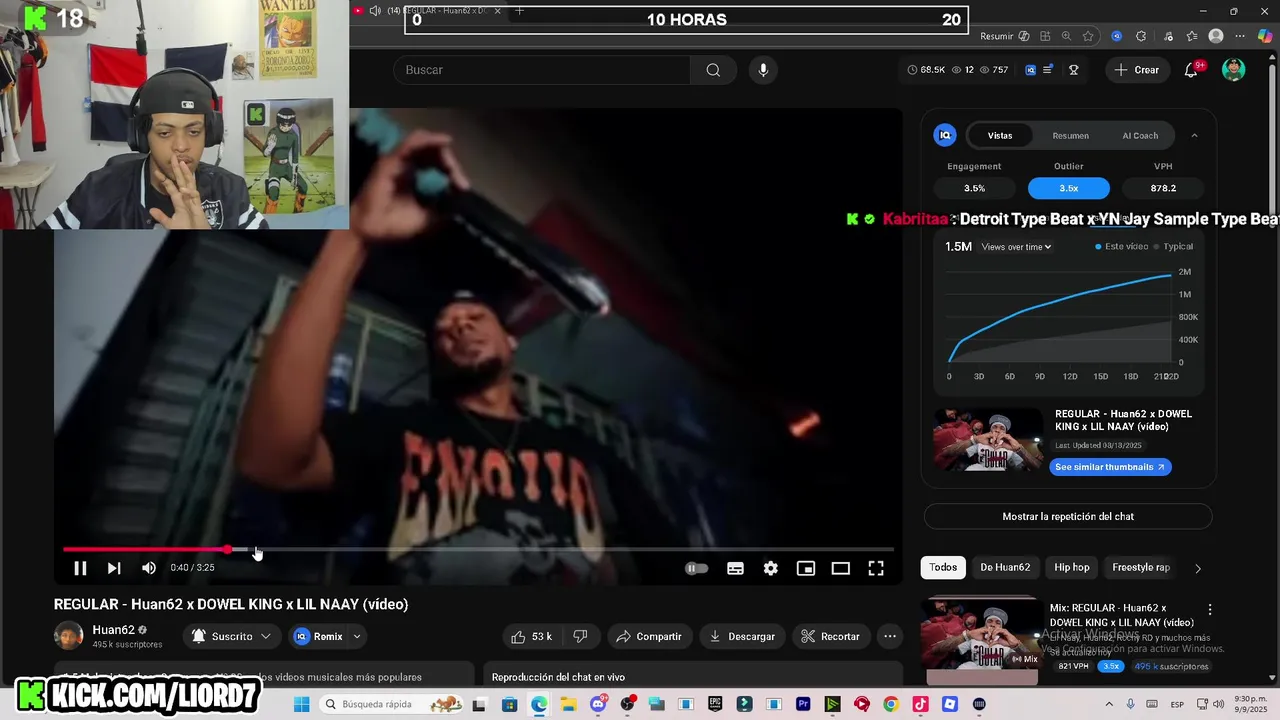Viewport: 1280px width, 720px height.
Task: Toggle the autoplay switch in player
Action: (696, 568)
